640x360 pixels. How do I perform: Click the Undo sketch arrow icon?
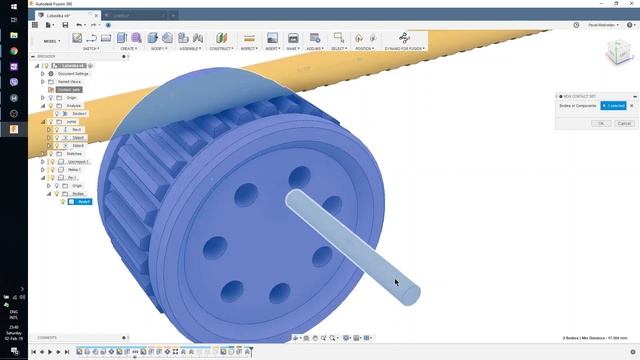coord(91,38)
